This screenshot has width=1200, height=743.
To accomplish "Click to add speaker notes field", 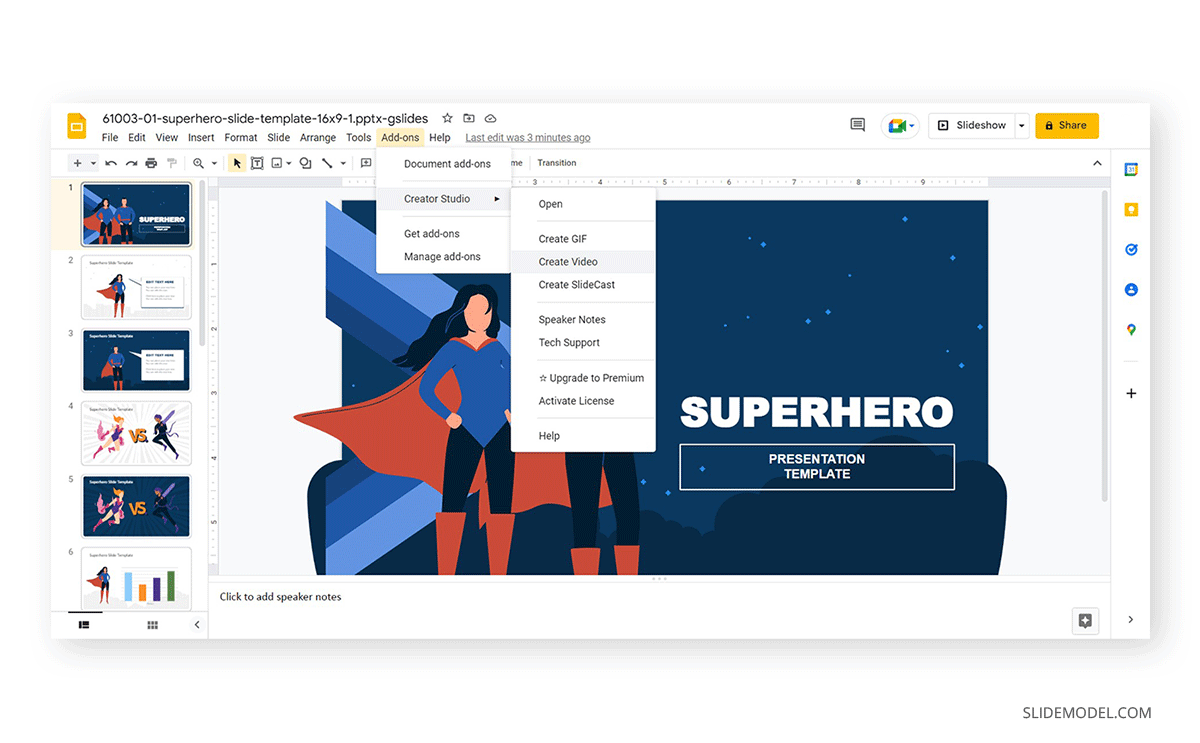I will pyautogui.click(x=660, y=597).
